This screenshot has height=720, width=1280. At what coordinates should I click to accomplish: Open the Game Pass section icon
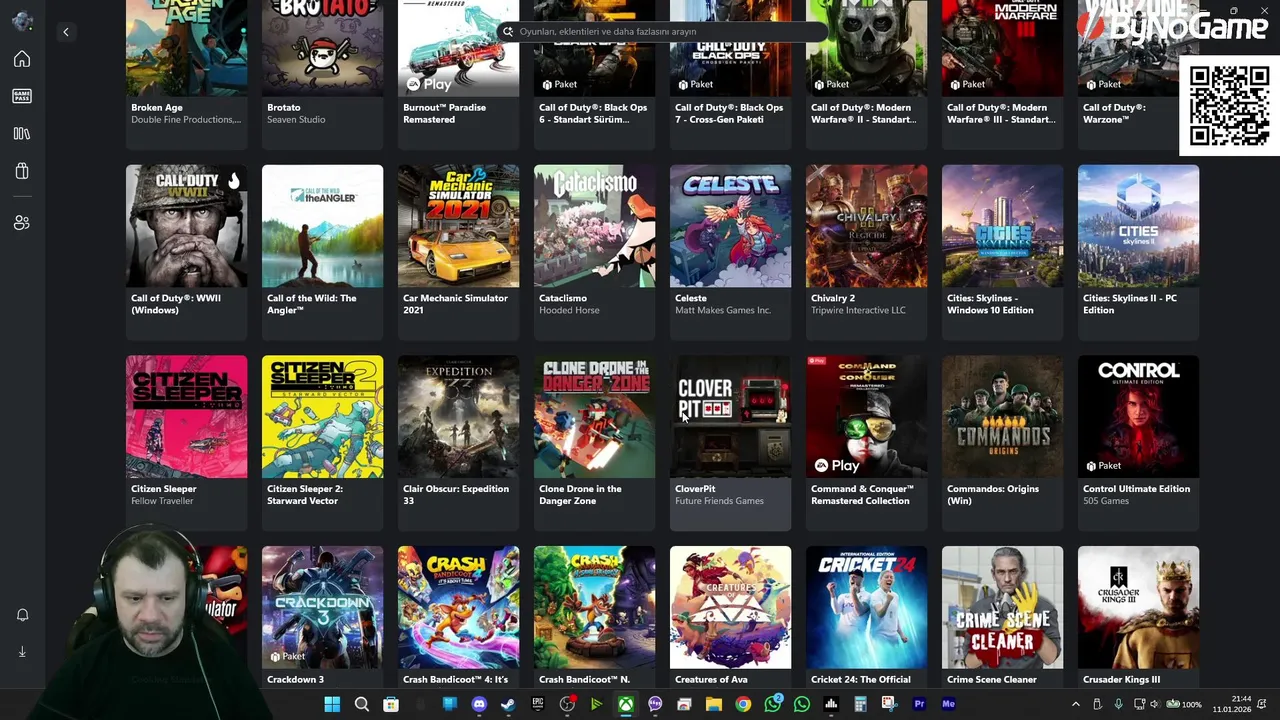(22, 96)
